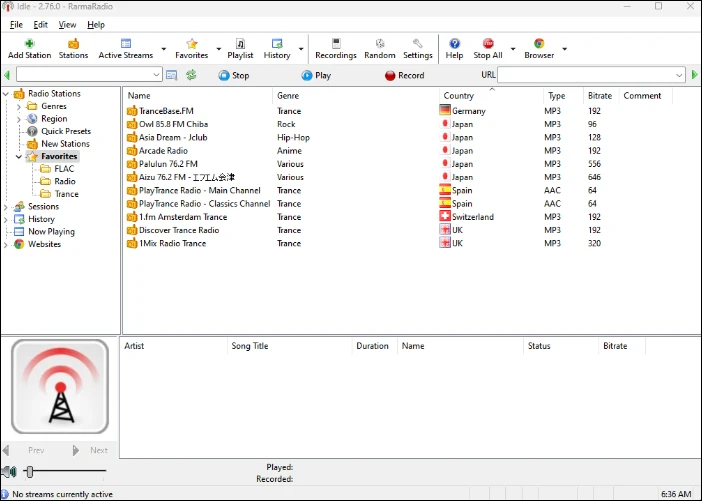The image size is (702, 501).
Task: Open the Help menu
Action: [96, 25]
